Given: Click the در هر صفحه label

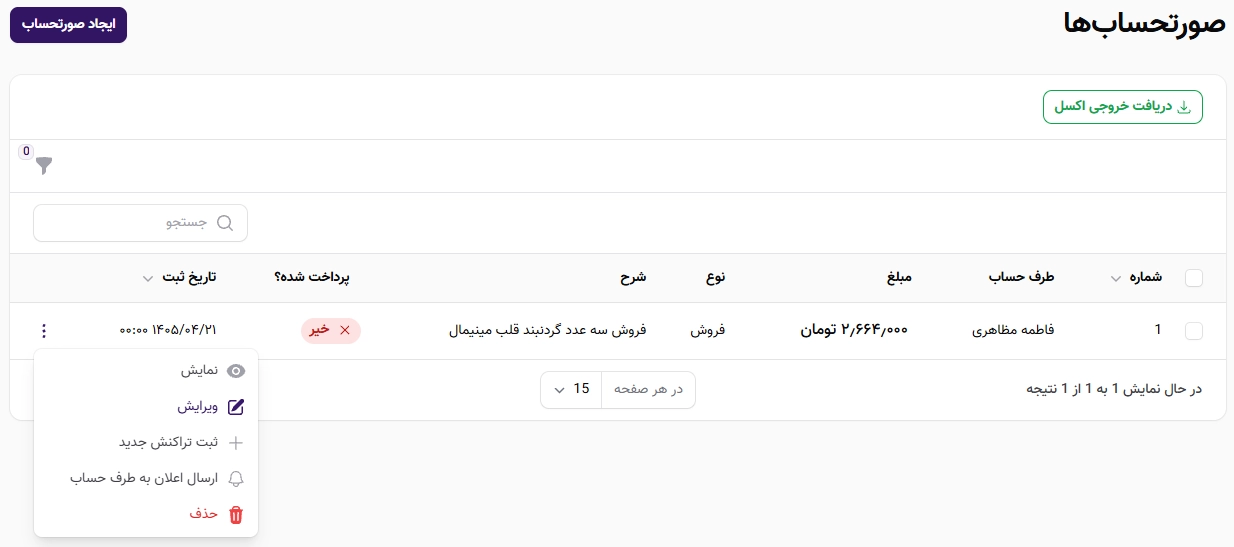Looking at the screenshot, I should click(648, 389).
